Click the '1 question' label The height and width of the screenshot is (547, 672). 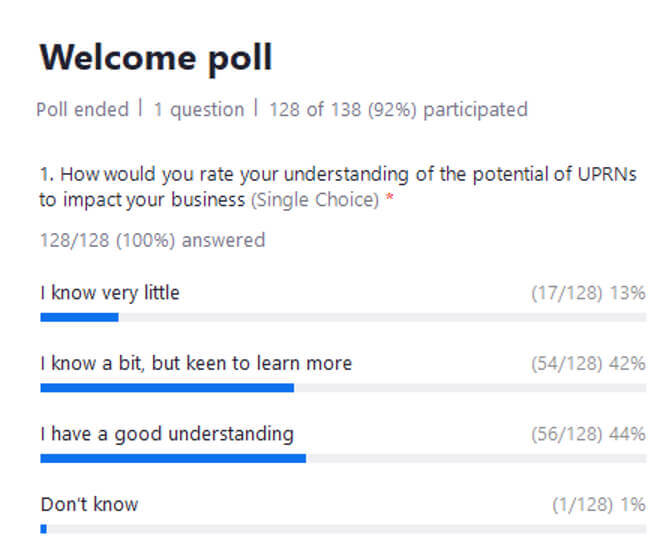[199, 110]
